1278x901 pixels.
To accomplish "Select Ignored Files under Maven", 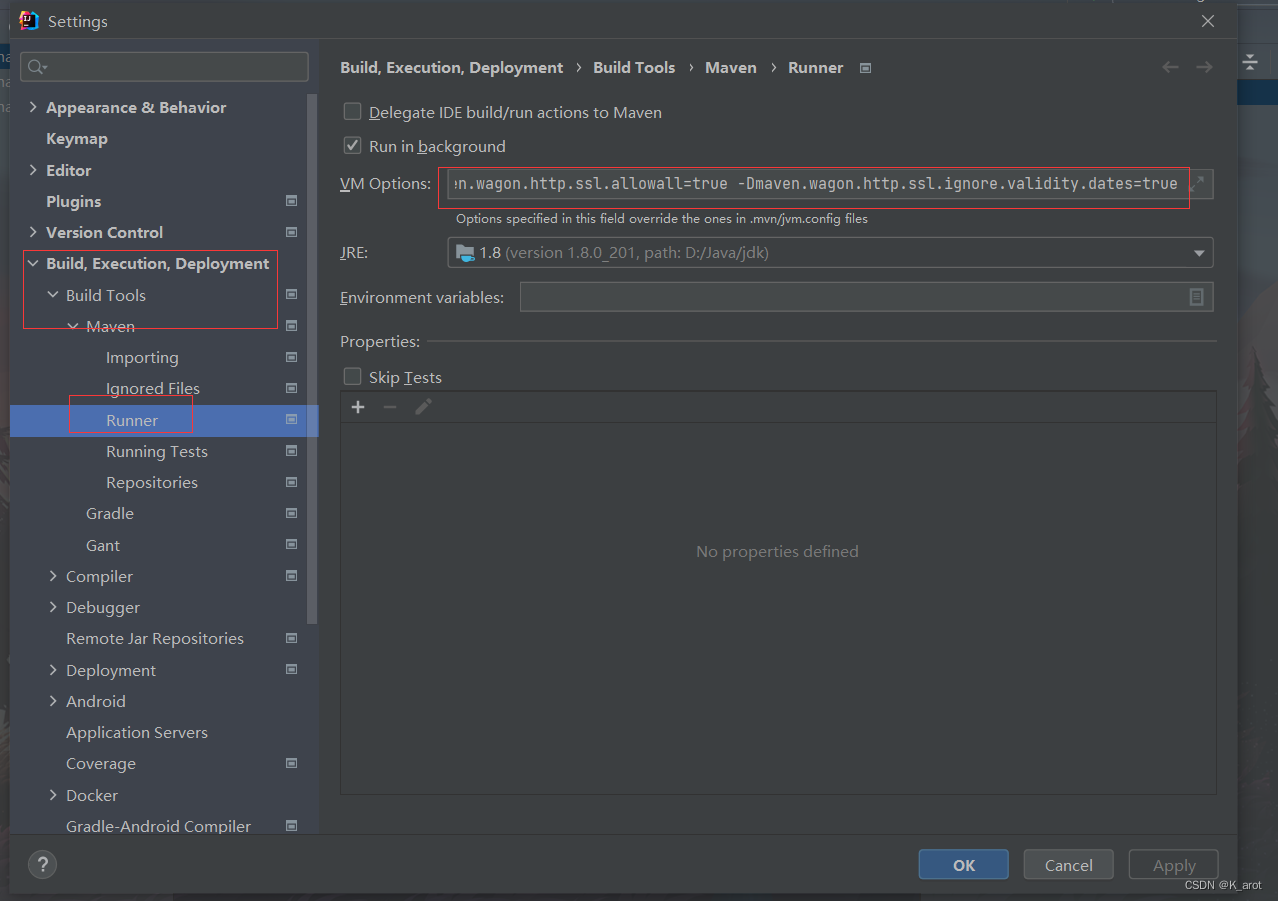I will pos(153,388).
